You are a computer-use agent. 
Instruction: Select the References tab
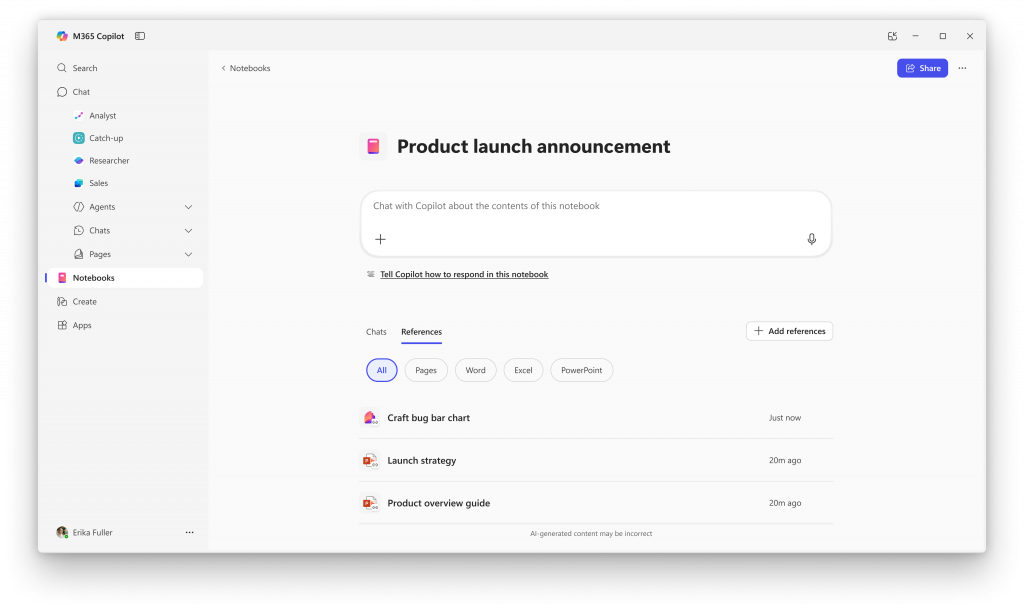[421, 332]
